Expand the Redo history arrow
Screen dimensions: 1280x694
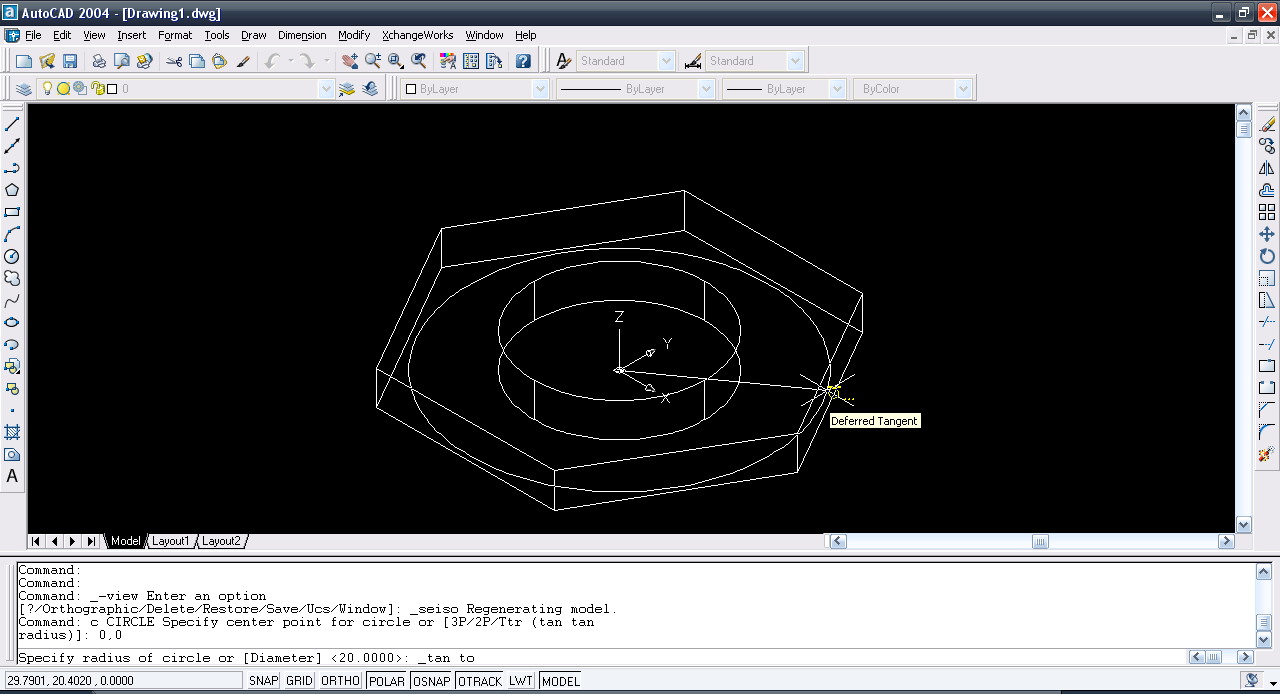click(x=326, y=61)
